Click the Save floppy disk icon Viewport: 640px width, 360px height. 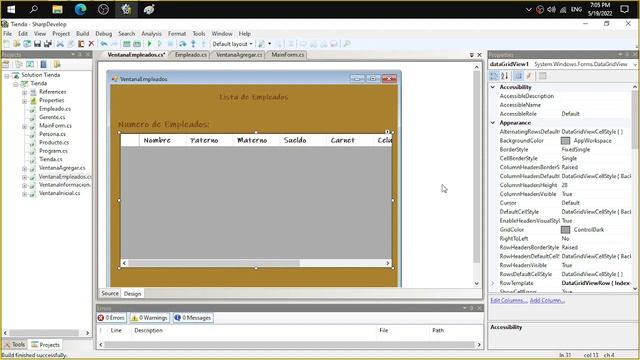tap(37, 44)
